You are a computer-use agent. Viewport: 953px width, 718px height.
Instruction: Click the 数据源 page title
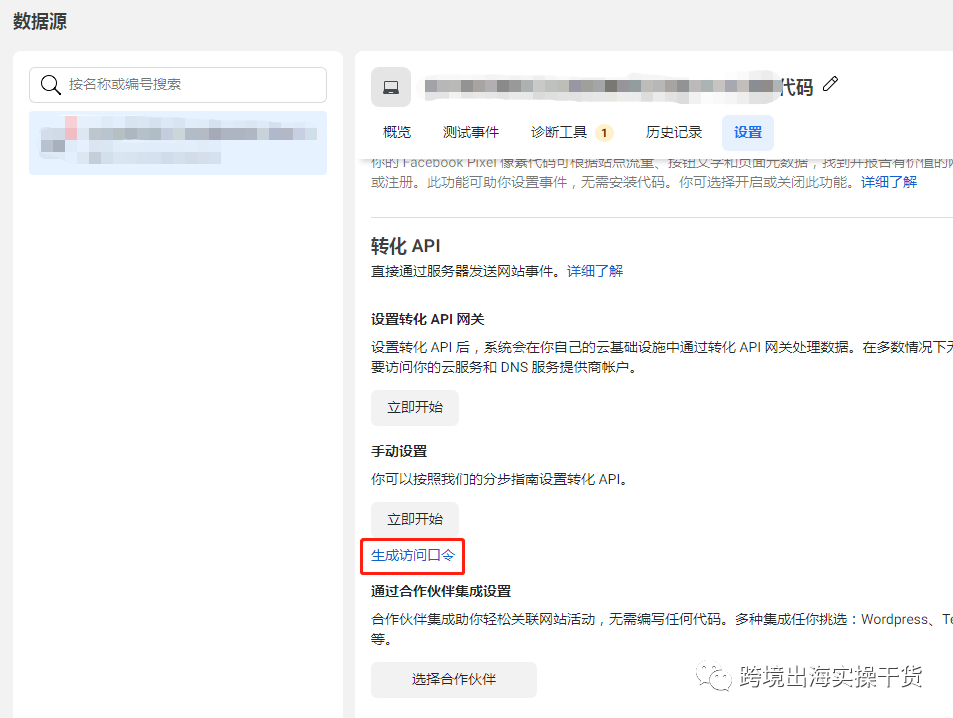(40, 21)
